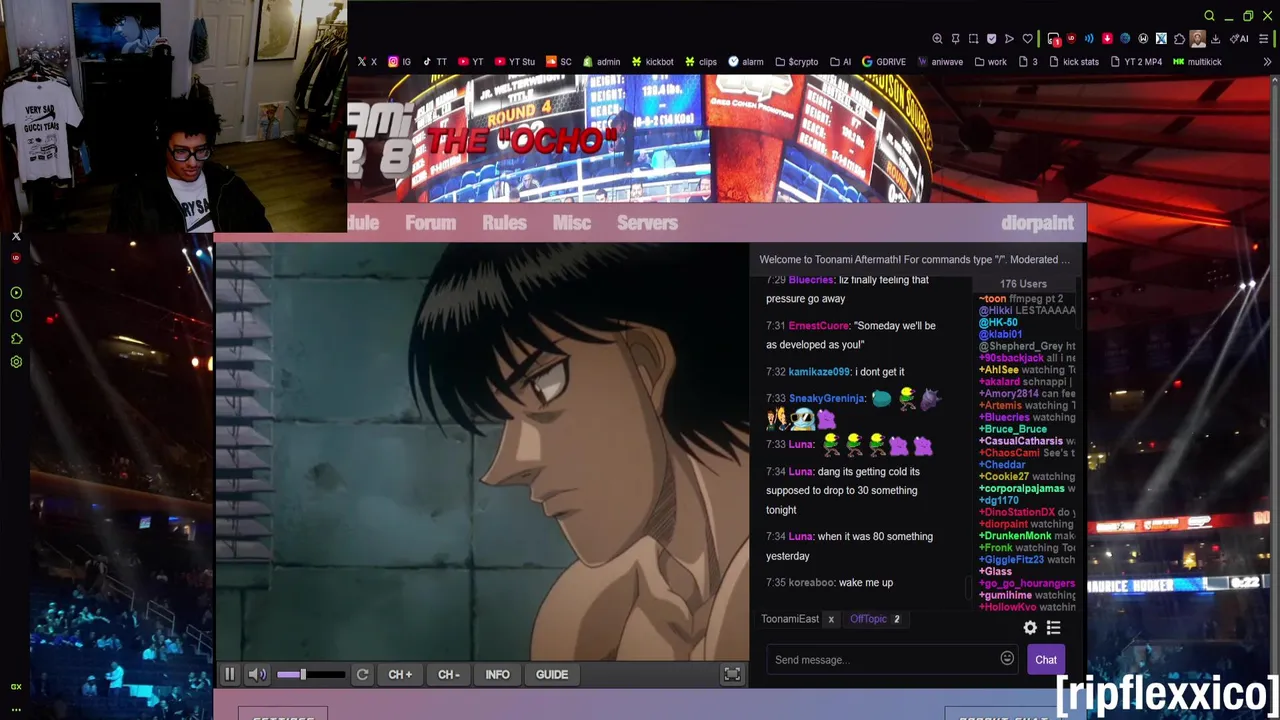Open the clips bookmark
1280x720 pixels.
point(701,62)
